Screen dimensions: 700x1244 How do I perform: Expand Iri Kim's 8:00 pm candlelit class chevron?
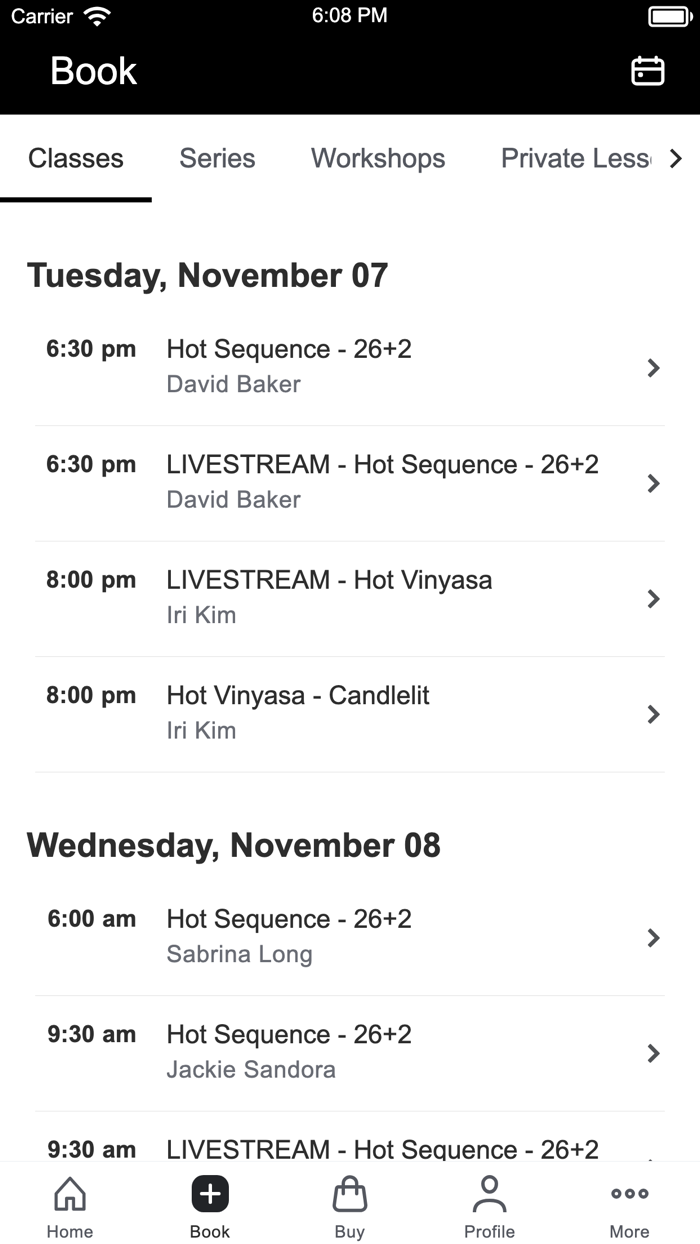point(654,714)
